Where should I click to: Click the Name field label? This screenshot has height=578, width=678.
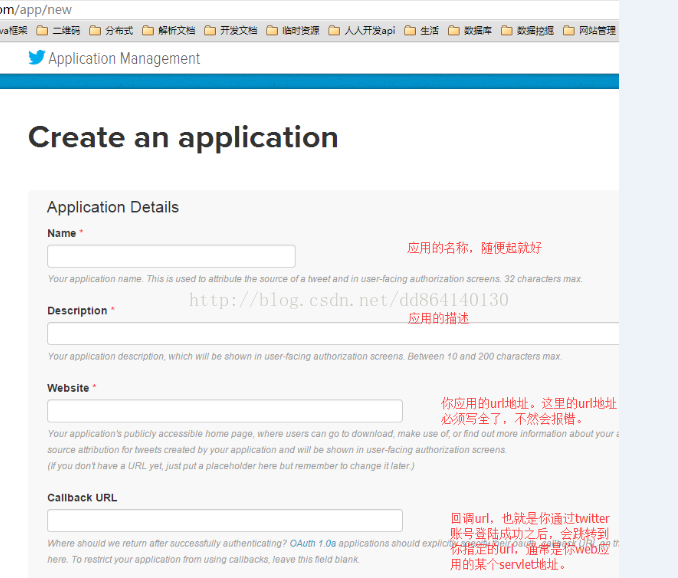[62, 233]
